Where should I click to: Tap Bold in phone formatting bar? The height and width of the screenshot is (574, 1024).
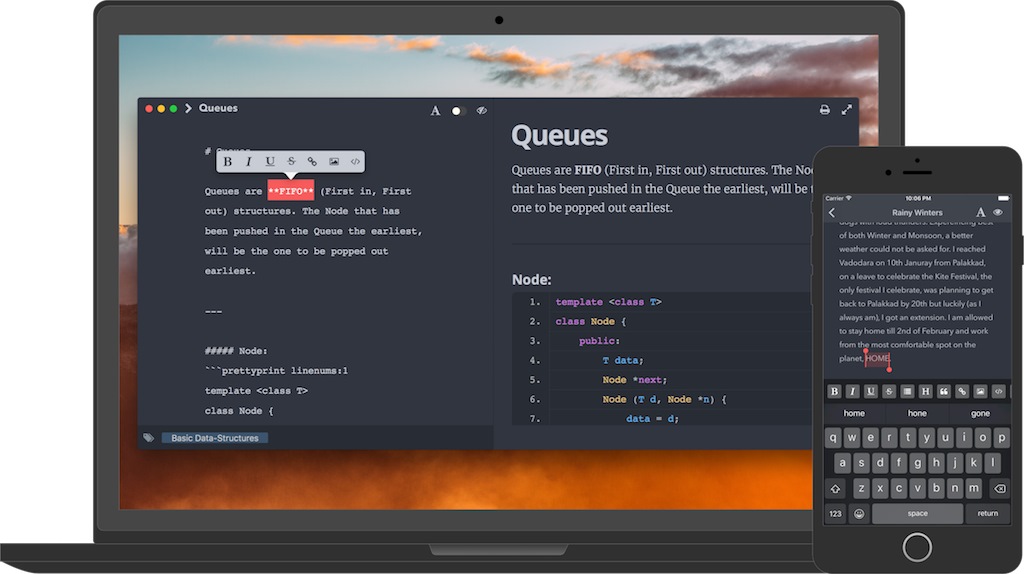coord(834,391)
